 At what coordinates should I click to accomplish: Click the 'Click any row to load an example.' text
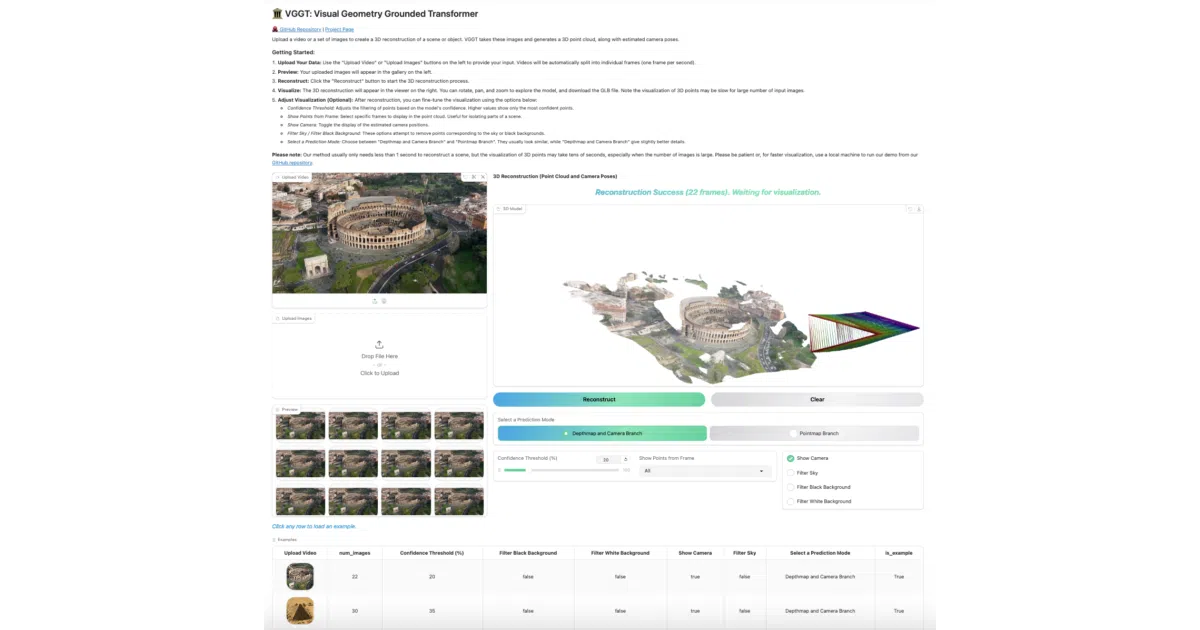[314, 526]
